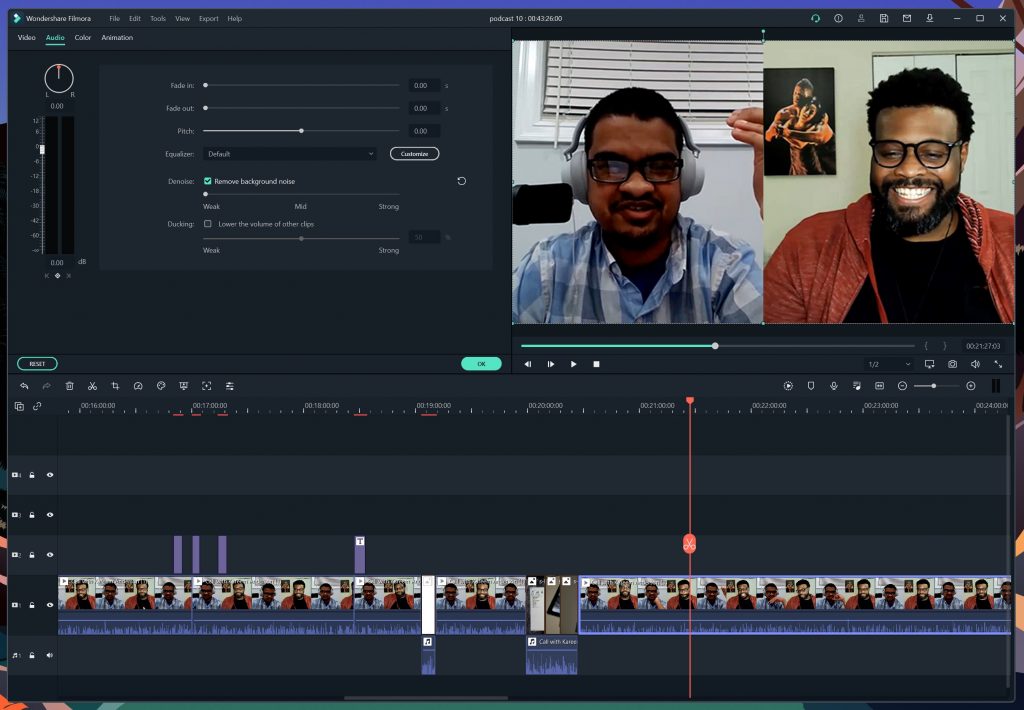Click the Pitch slider handle
Image resolution: width=1024 pixels, height=710 pixels.
click(x=301, y=131)
